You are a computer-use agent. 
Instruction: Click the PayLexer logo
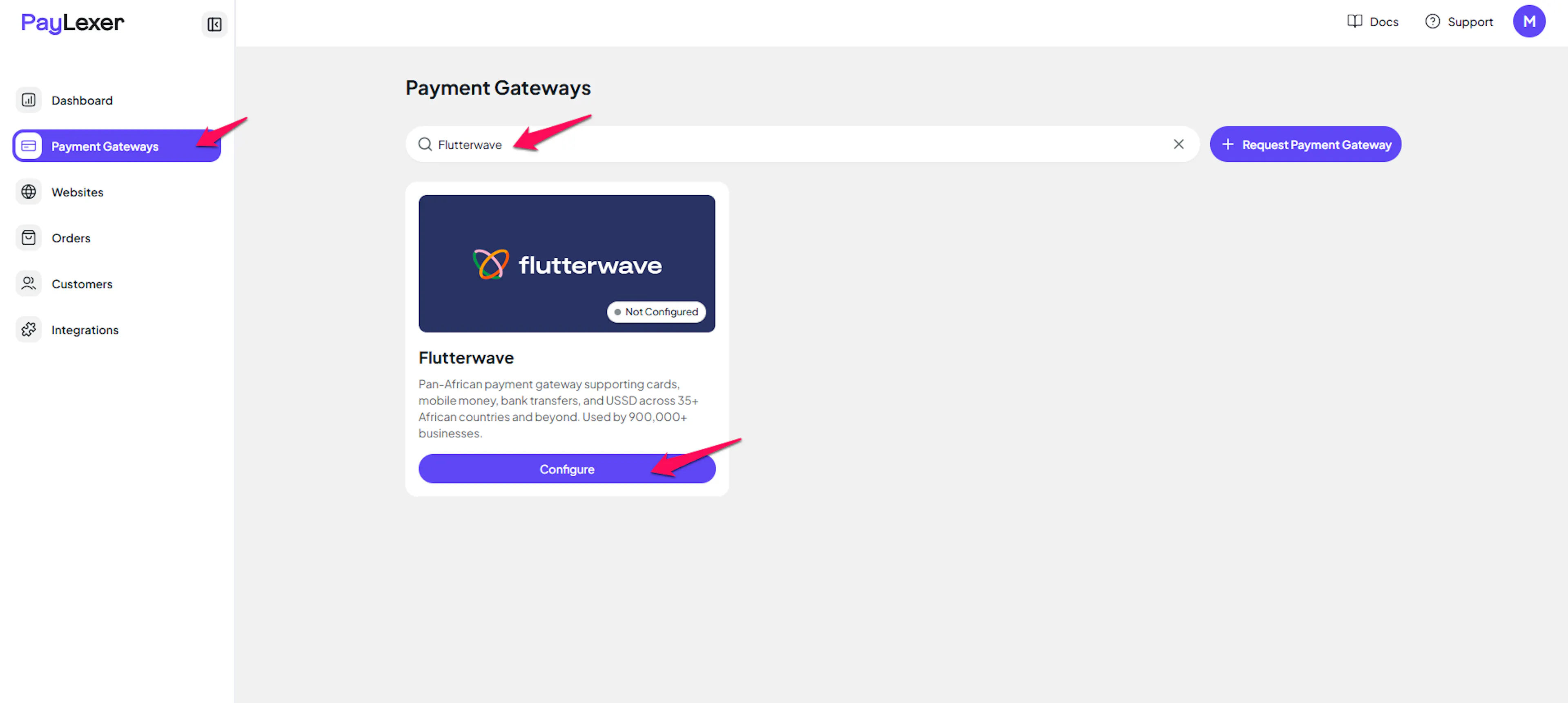point(72,23)
